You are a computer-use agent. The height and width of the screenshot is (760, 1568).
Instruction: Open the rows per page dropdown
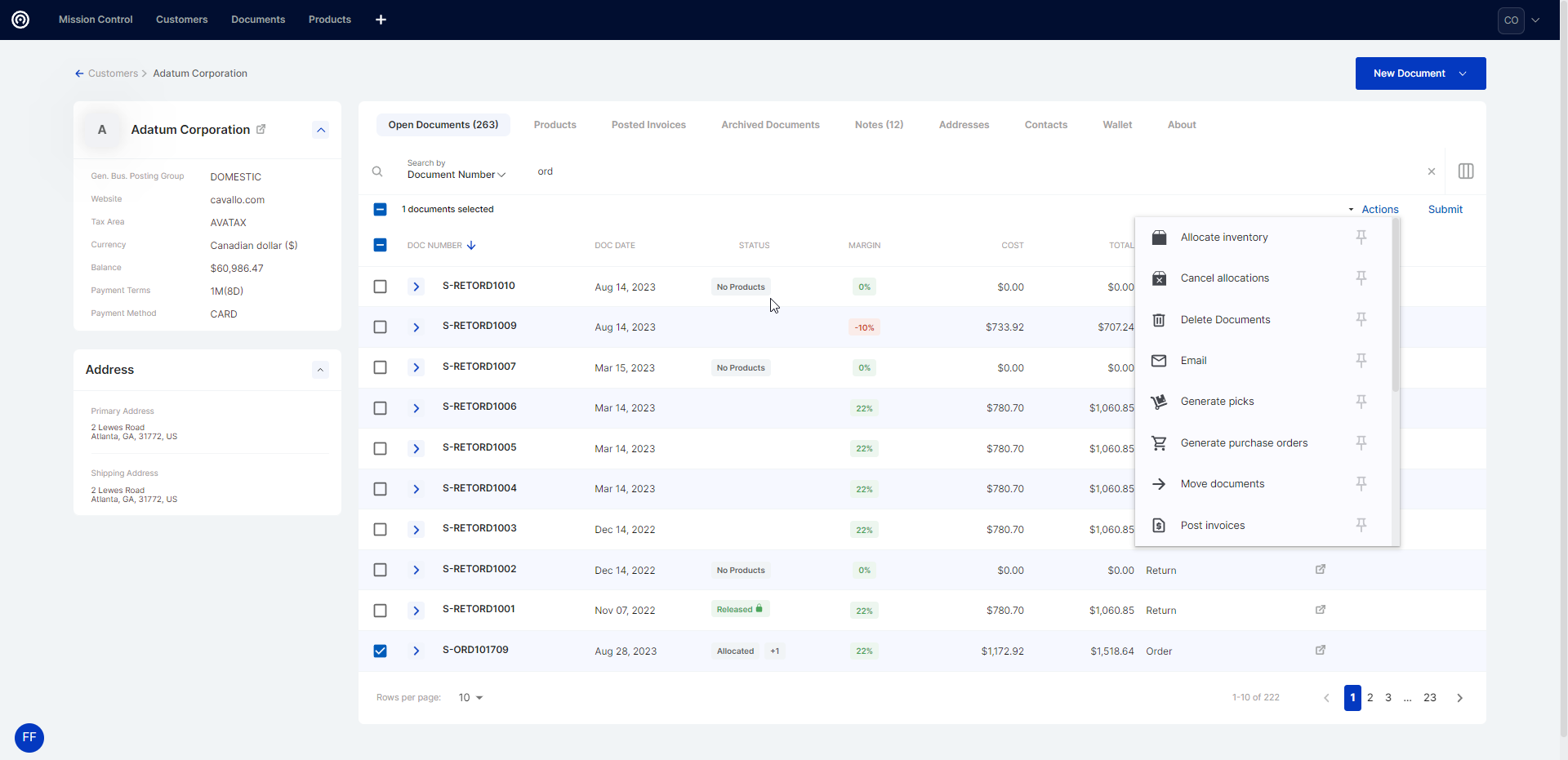pos(470,698)
